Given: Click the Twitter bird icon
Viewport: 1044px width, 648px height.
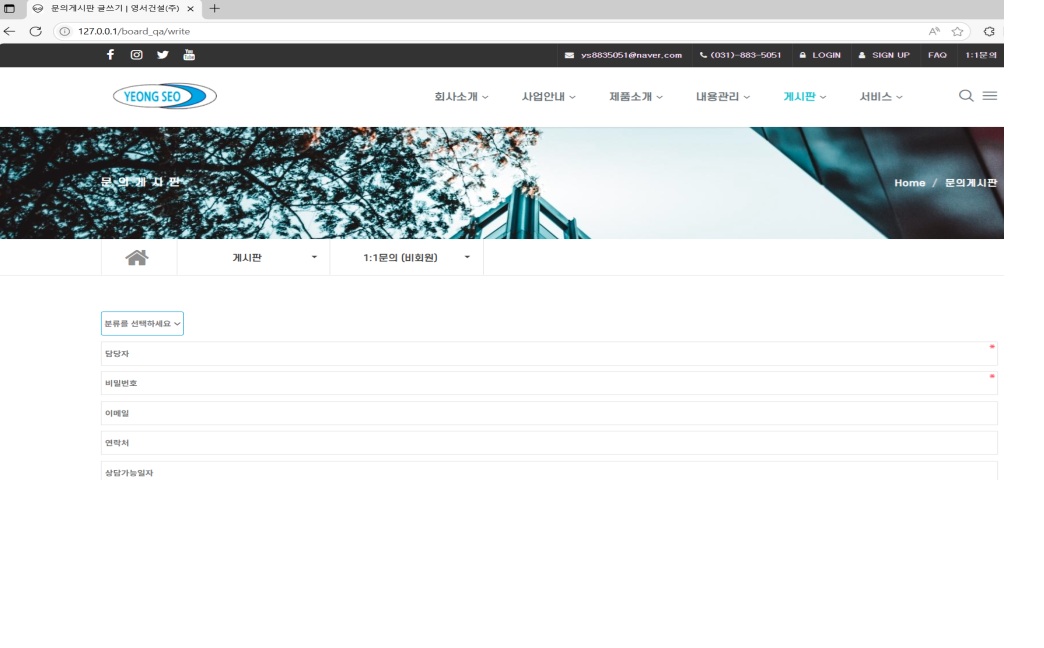Looking at the screenshot, I should pyautogui.click(x=162, y=55).
